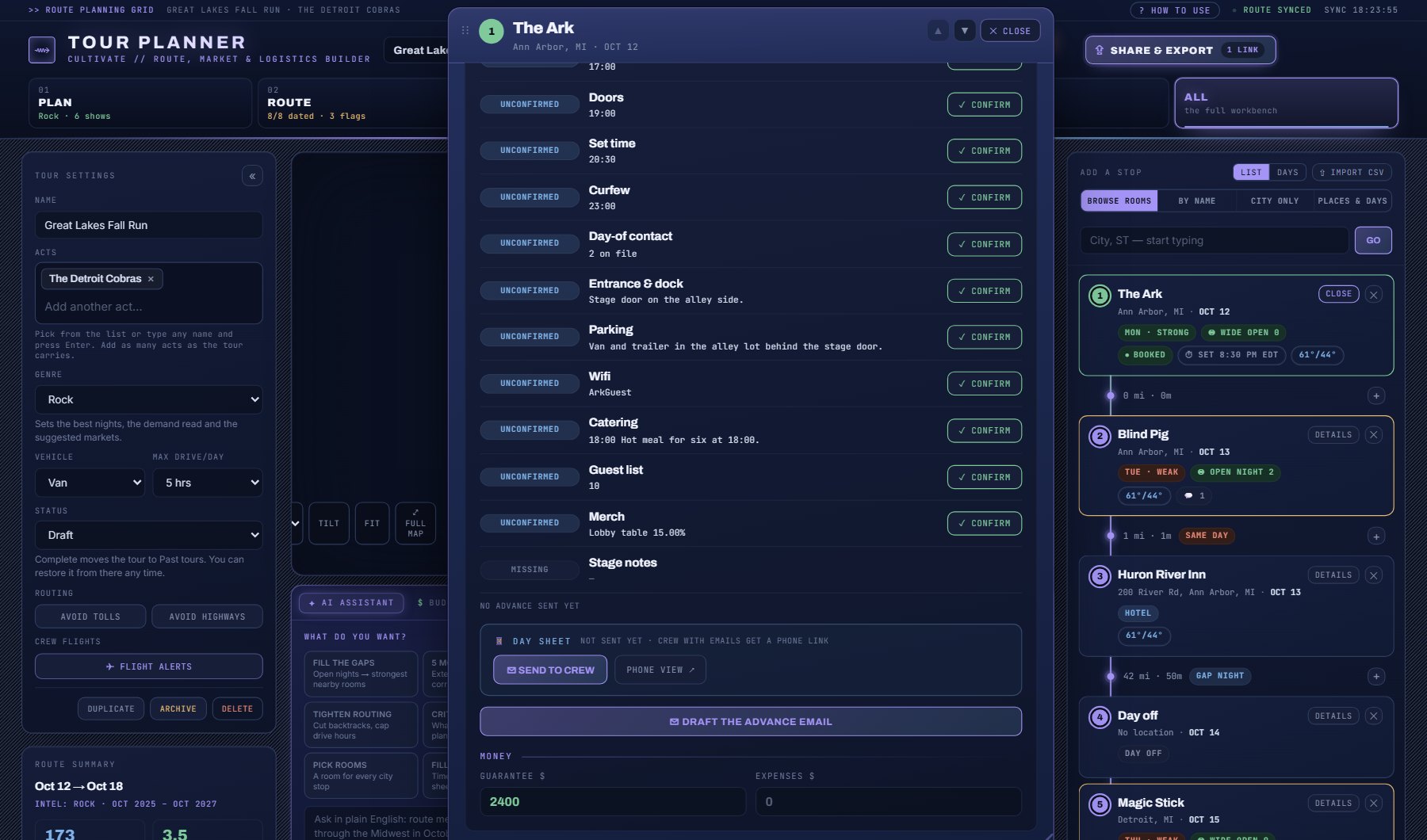Expand Huron River Inn details
The height and width of the screenshot is (840, 1427).
[1333, 575]
